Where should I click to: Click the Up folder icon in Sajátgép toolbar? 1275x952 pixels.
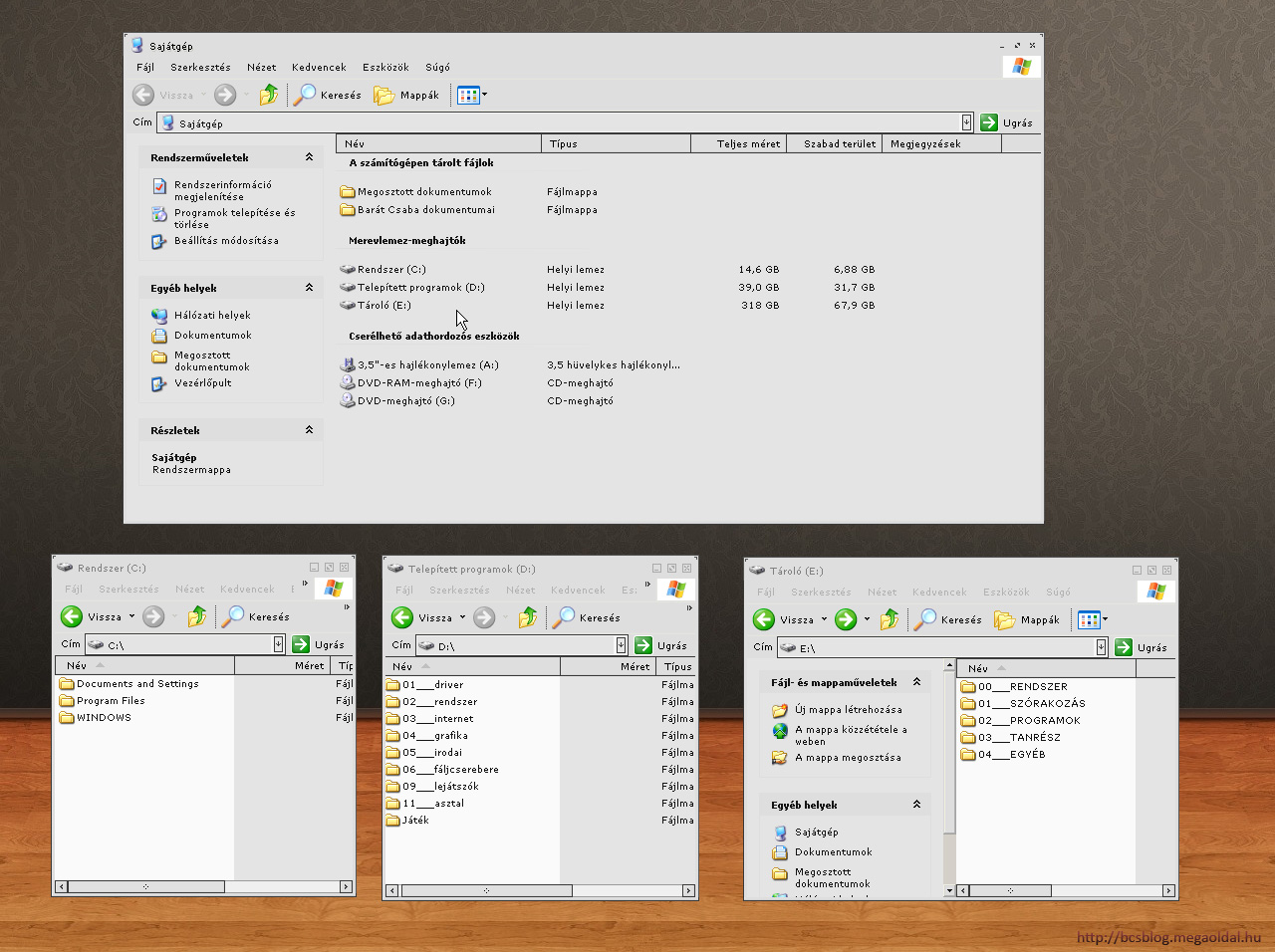pyautogui.click(x=269, y=95)
